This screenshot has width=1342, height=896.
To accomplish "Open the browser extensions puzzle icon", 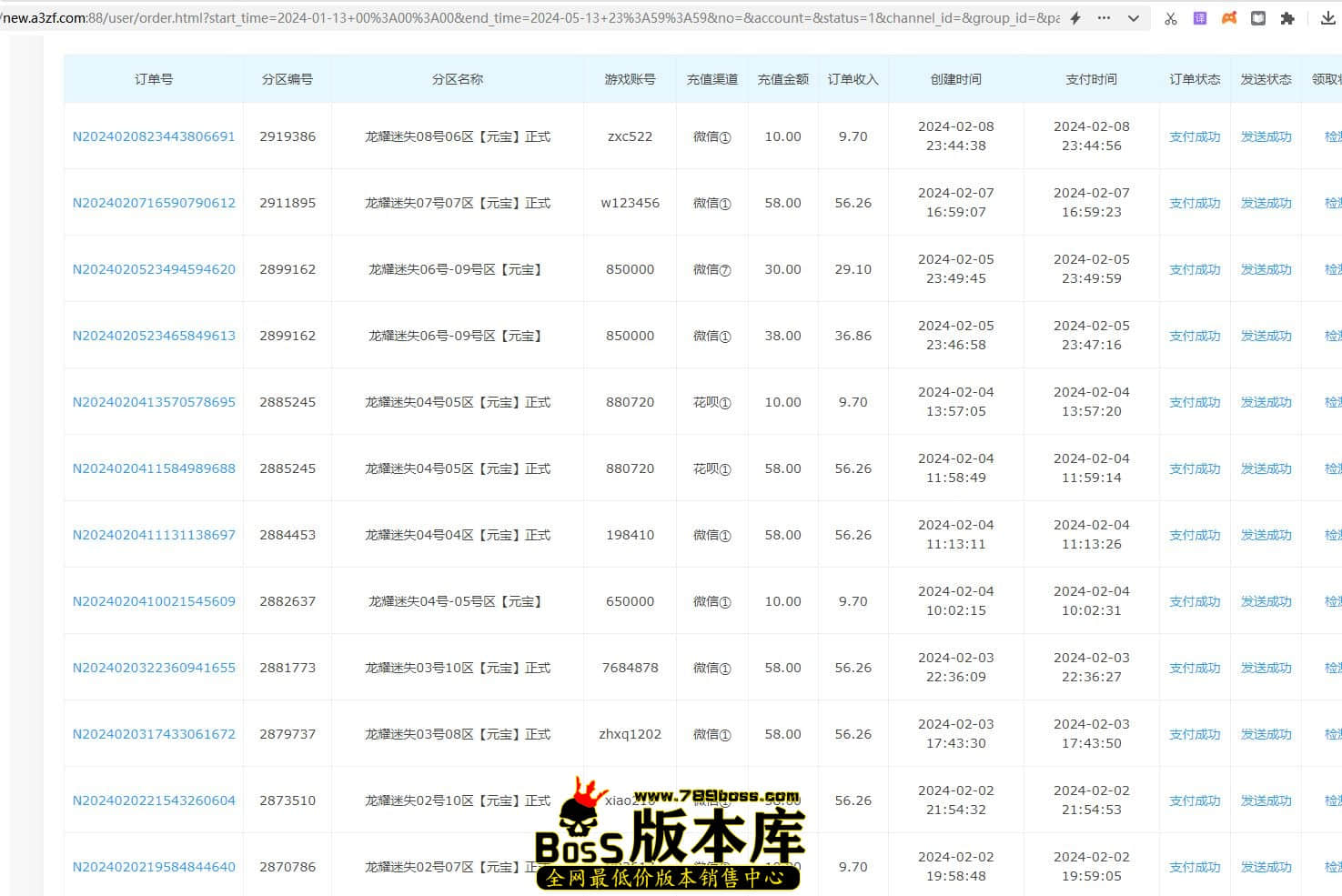I will [1287, 17].
